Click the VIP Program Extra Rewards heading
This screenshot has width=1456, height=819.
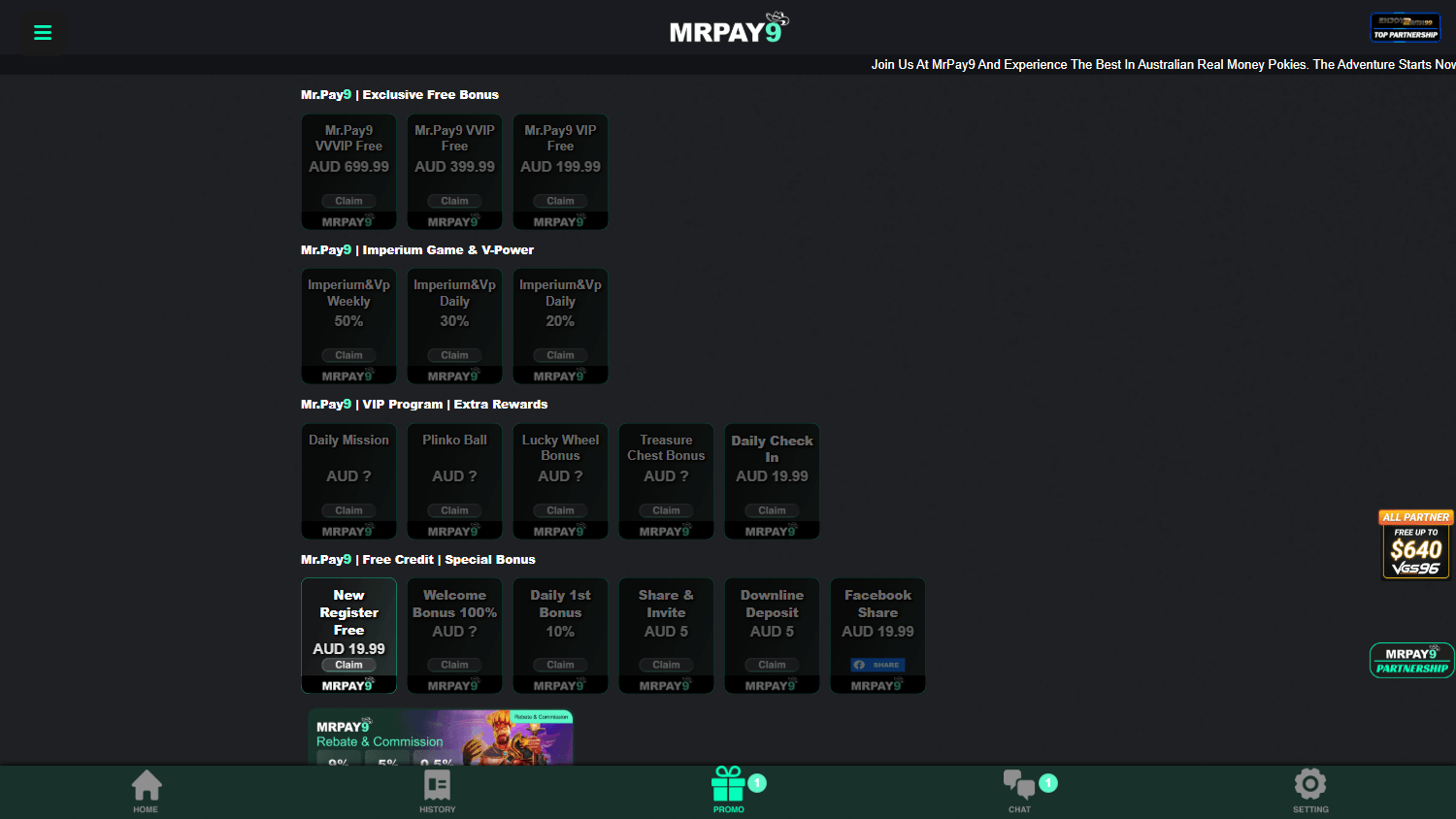click(x=424, y=404)
